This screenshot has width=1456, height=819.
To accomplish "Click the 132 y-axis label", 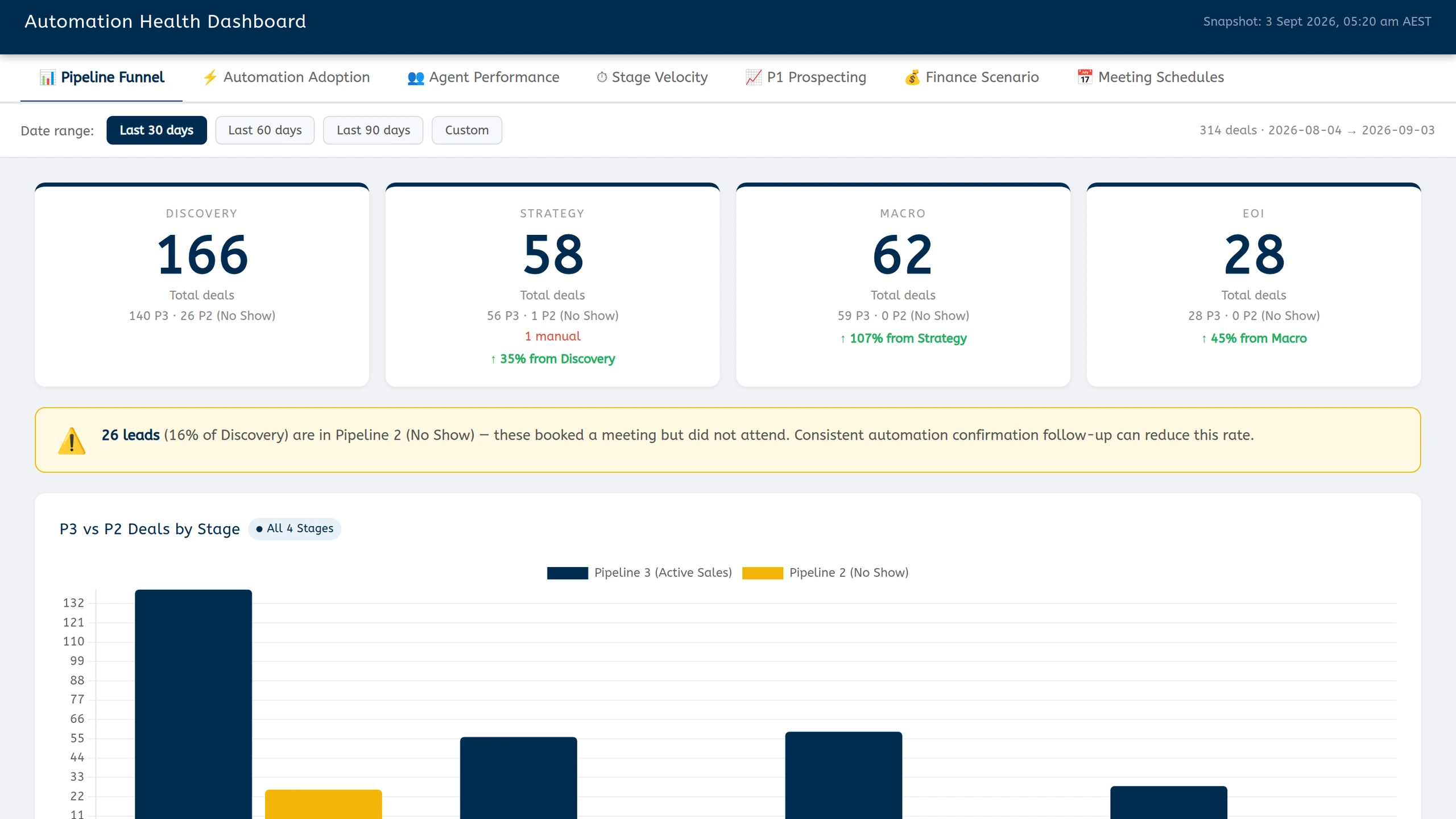I will pos(73,603).
